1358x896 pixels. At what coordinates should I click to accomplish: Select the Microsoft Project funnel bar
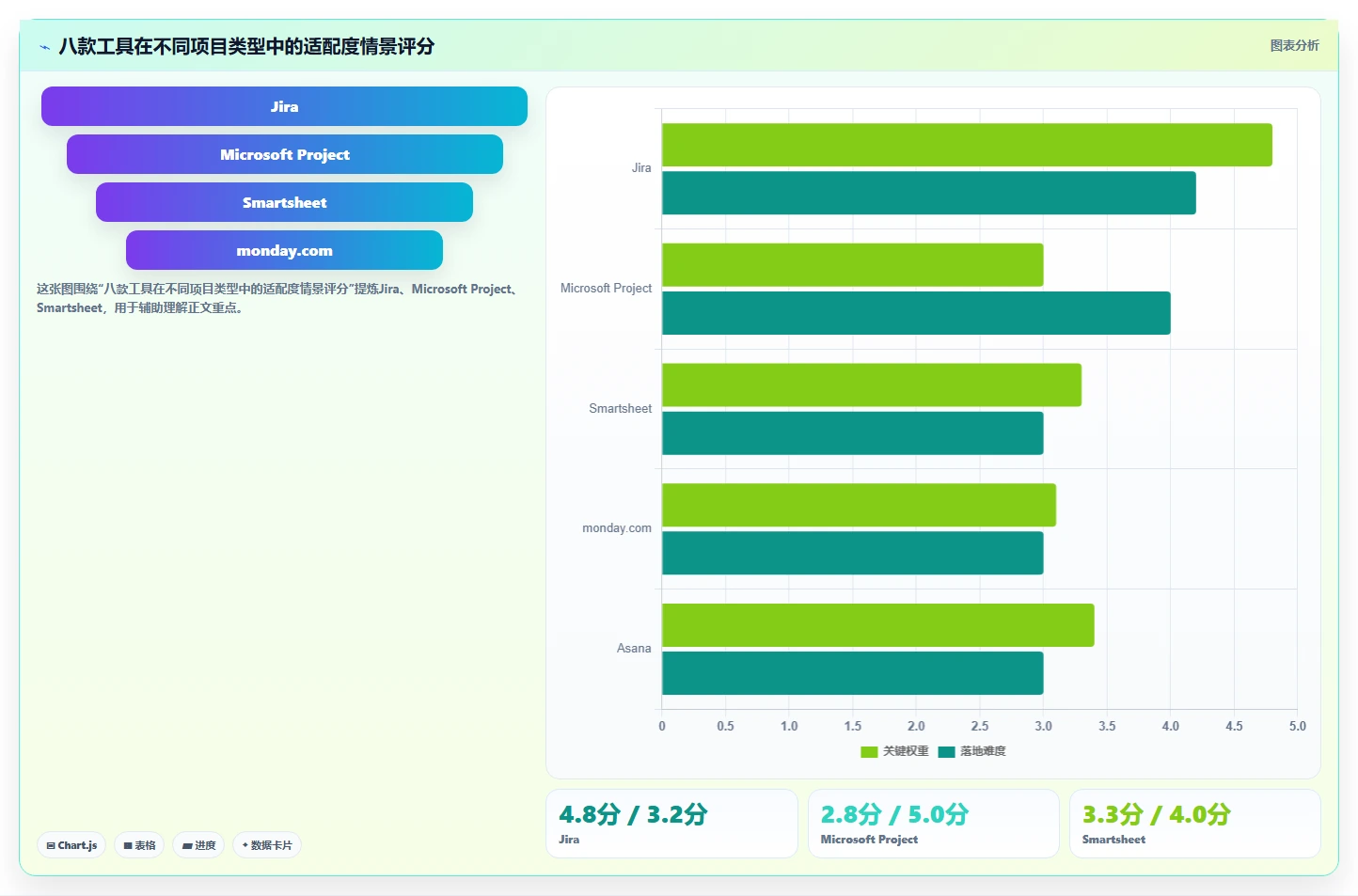coord(285,154)
